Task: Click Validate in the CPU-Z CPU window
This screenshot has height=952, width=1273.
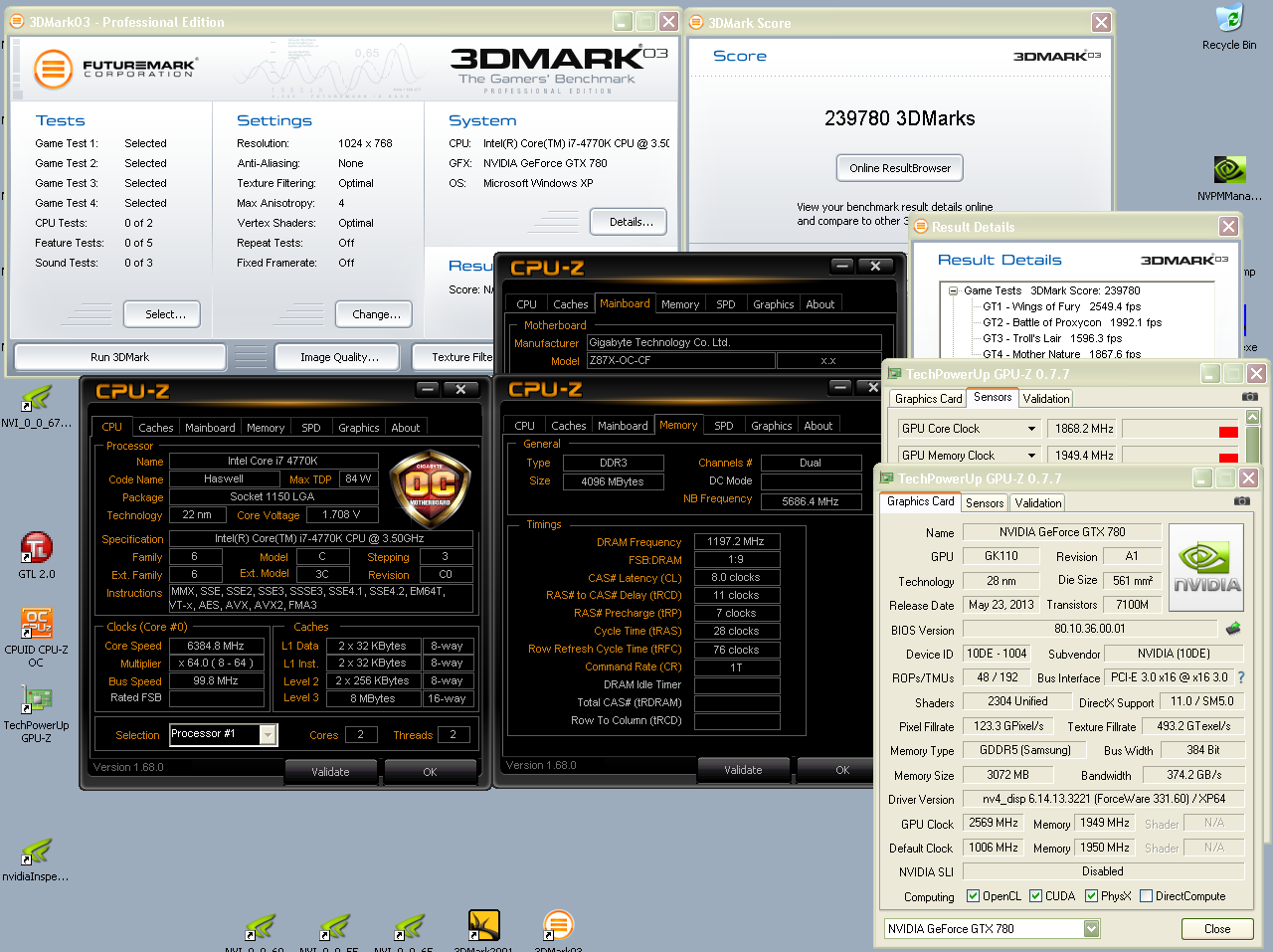Action: pyautogui.click(x=330, y=772)
